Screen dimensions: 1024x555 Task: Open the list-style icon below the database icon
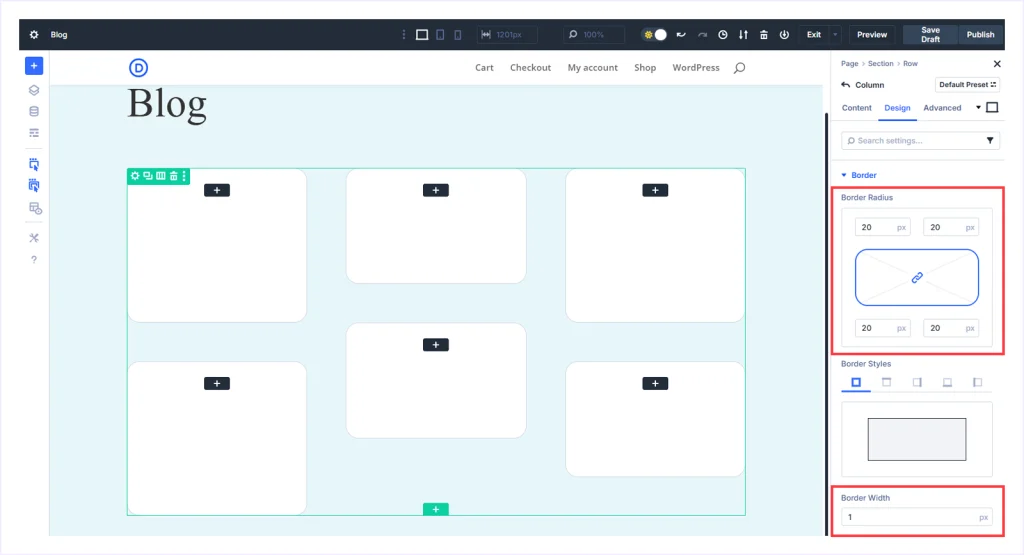click(34, 133)
